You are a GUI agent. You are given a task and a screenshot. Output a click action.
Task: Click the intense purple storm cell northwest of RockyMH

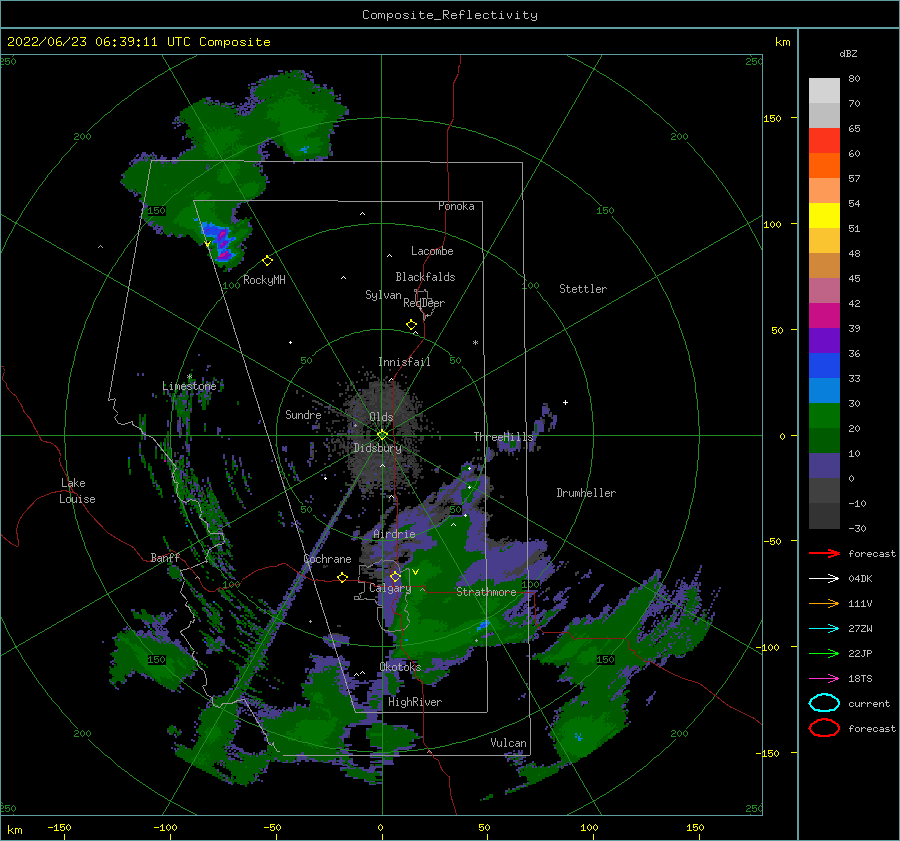222,243
